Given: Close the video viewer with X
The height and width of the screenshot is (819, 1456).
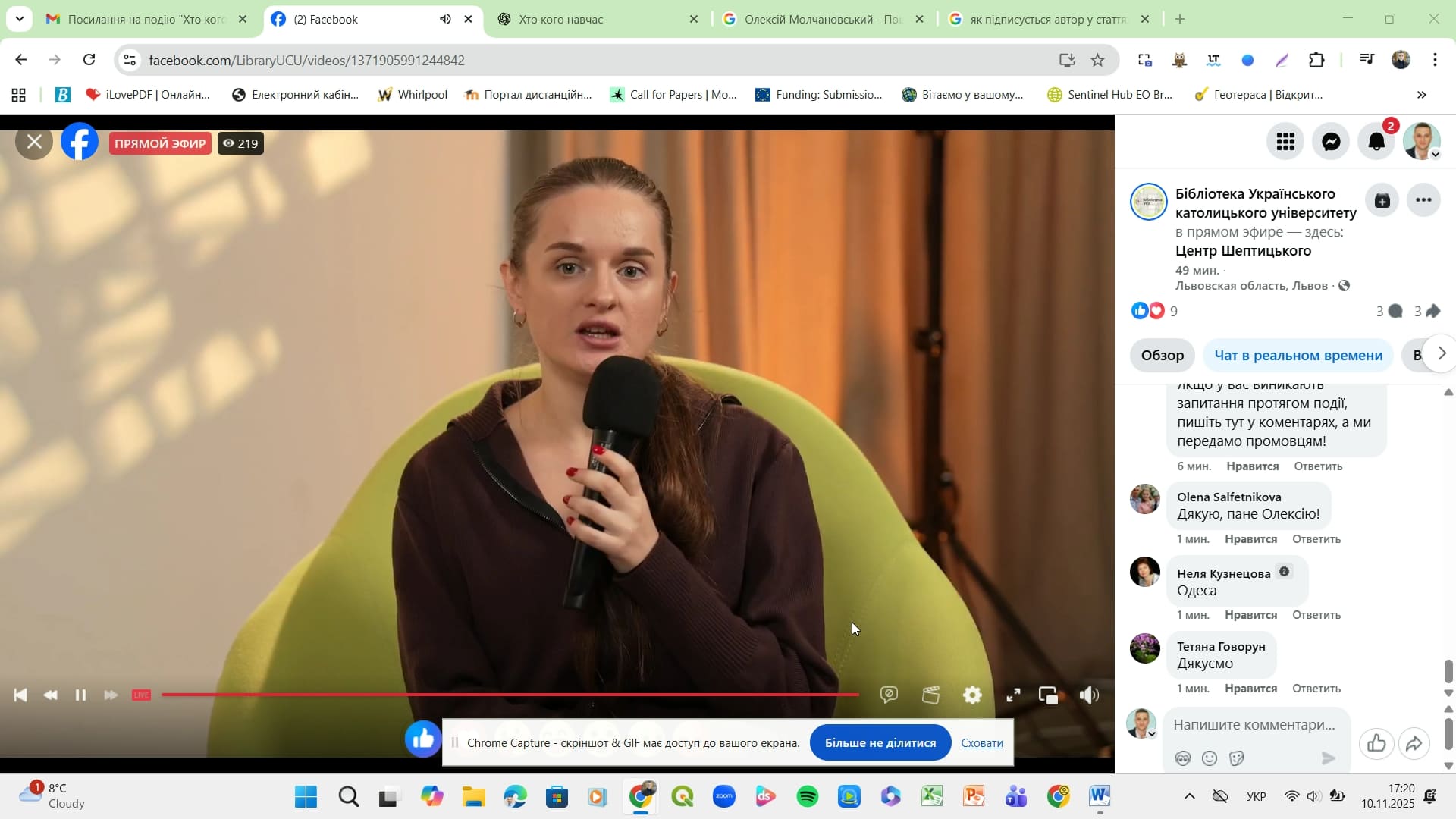Looking at the screenshot, I should tap(34, 142).
